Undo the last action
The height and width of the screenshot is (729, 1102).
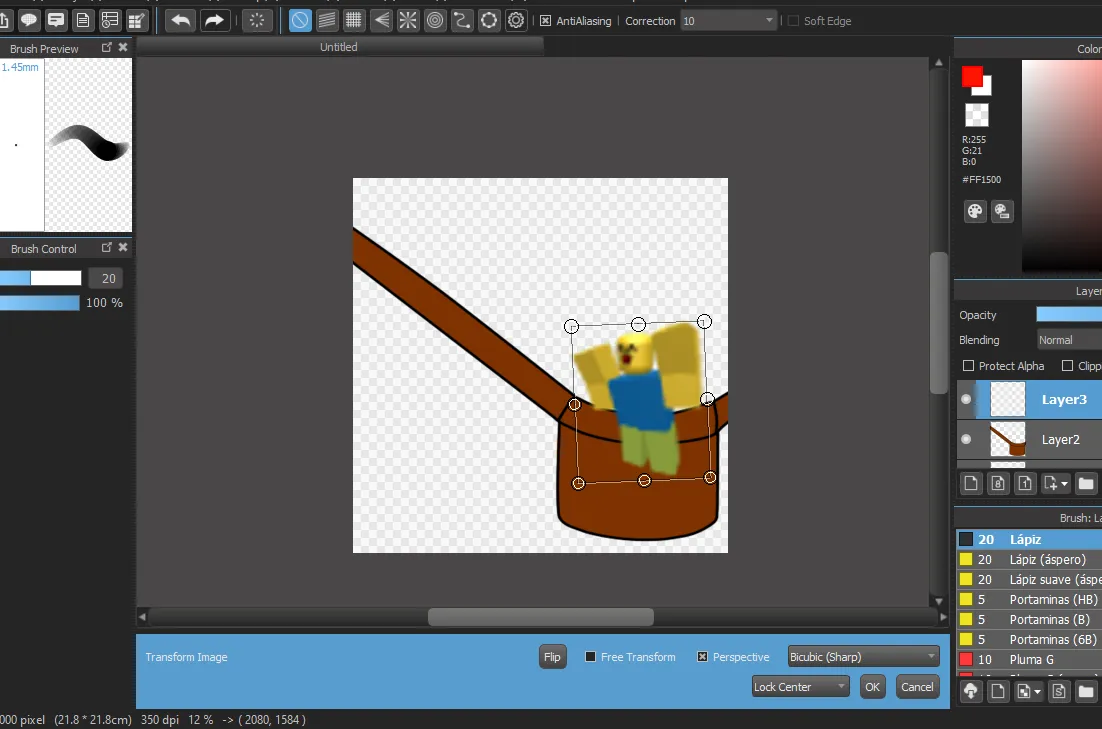[181, 20]
